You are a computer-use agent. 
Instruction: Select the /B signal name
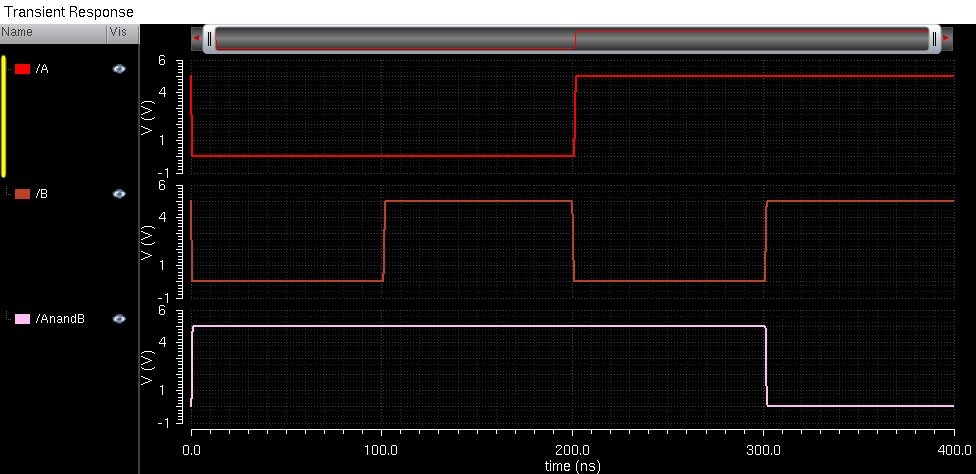[x=42, y=194]
